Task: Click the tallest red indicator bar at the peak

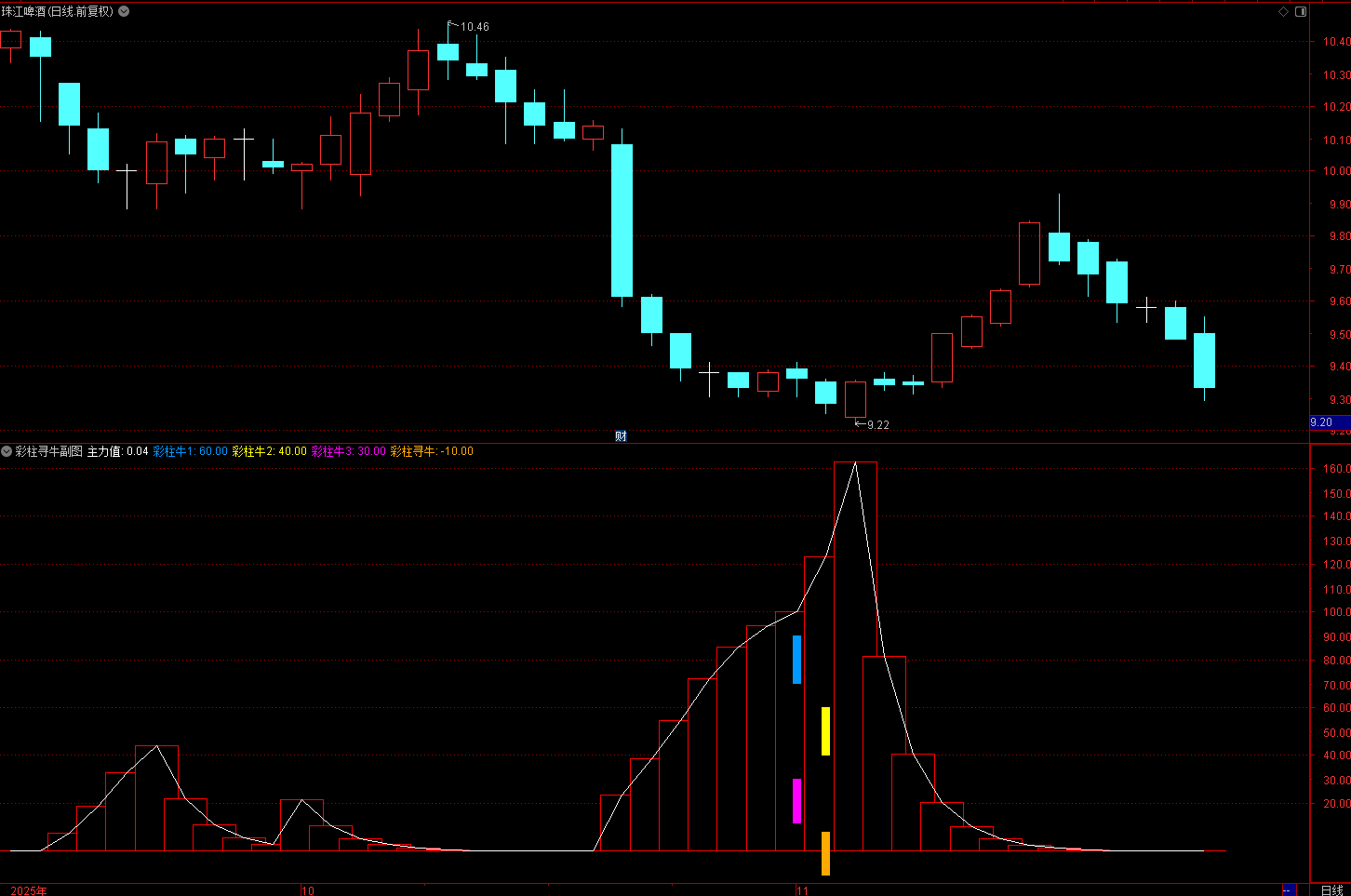Action: pyautogui.click(x=855, y=656)
